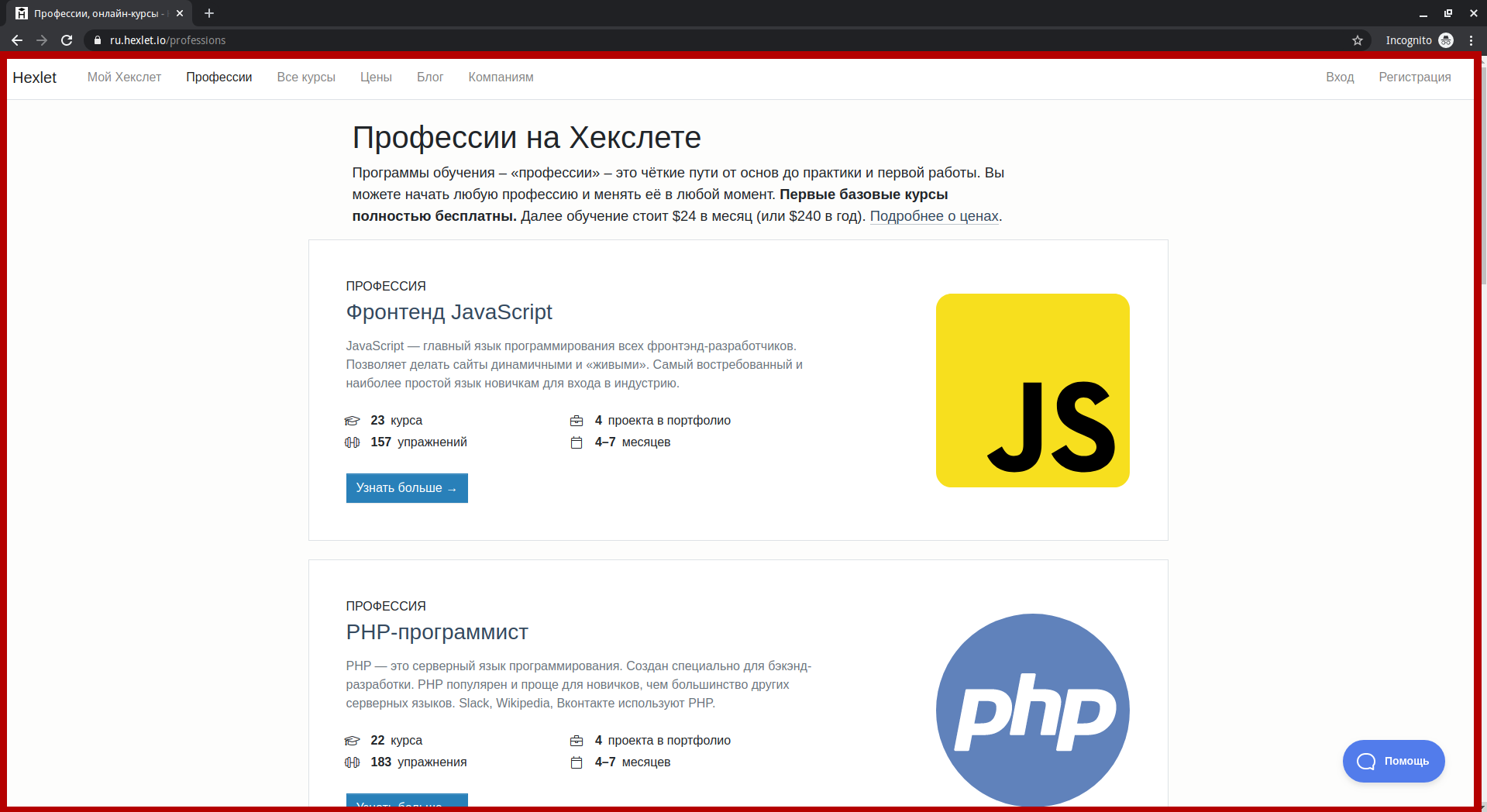Click the yellow JS logo image
This screenshot has width=1487, height=812.
(1032, 391)
